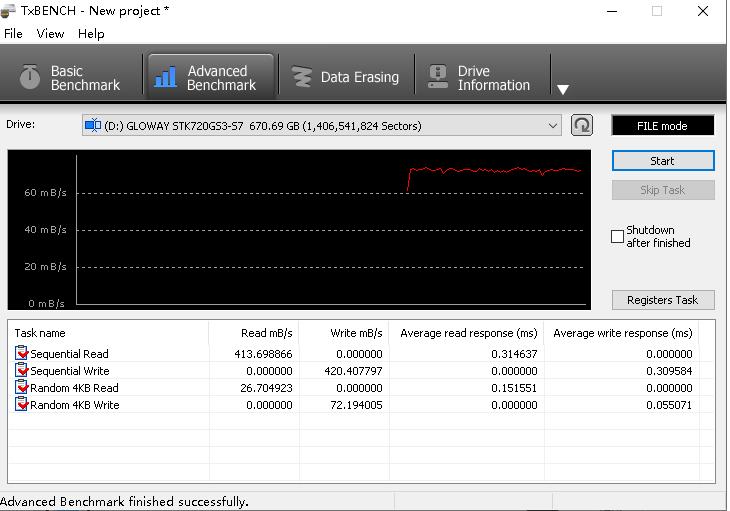
Task: Minimize the TxBENCH window
Action: coord(612,11)
